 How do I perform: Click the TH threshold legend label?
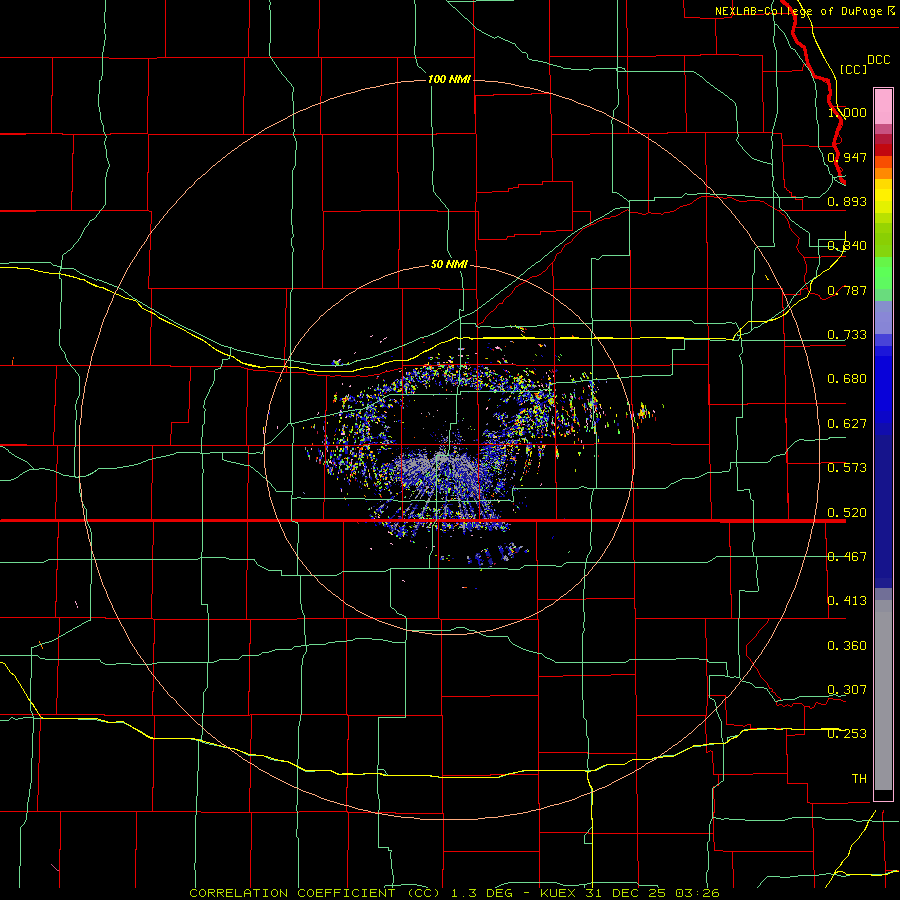click(x=859, y=779)
